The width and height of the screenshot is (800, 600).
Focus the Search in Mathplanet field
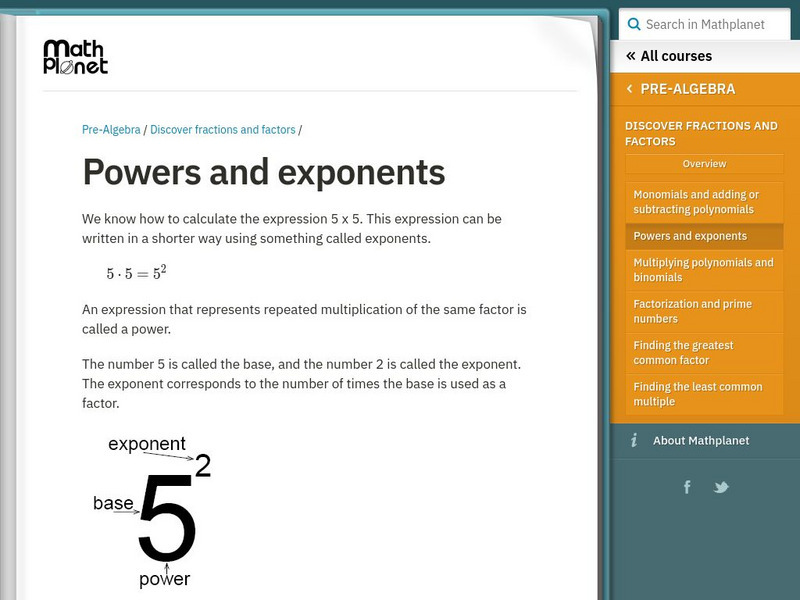(x=705, y=24)
